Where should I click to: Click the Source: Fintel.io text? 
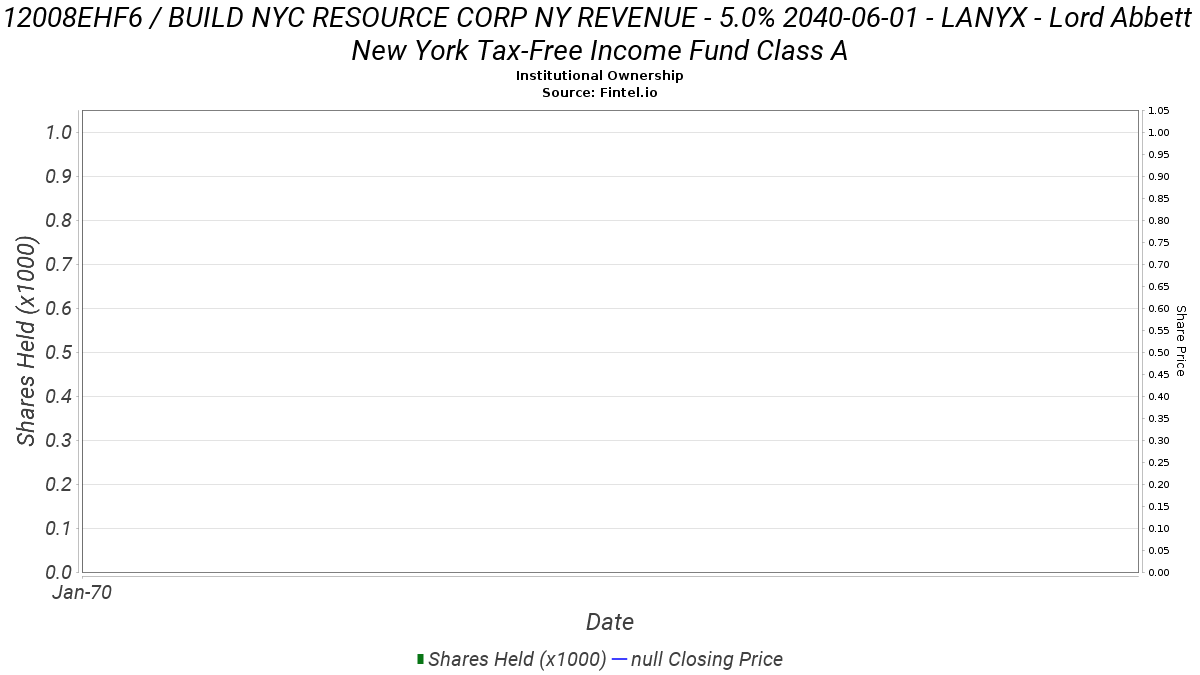click(x=600, y=92)
